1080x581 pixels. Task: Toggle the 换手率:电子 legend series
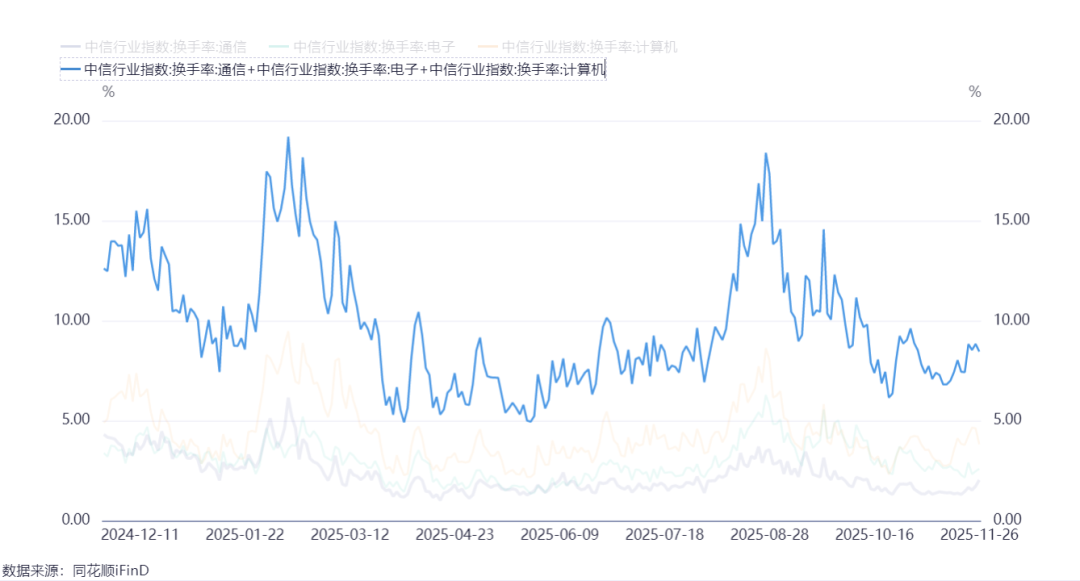(362, 47)
